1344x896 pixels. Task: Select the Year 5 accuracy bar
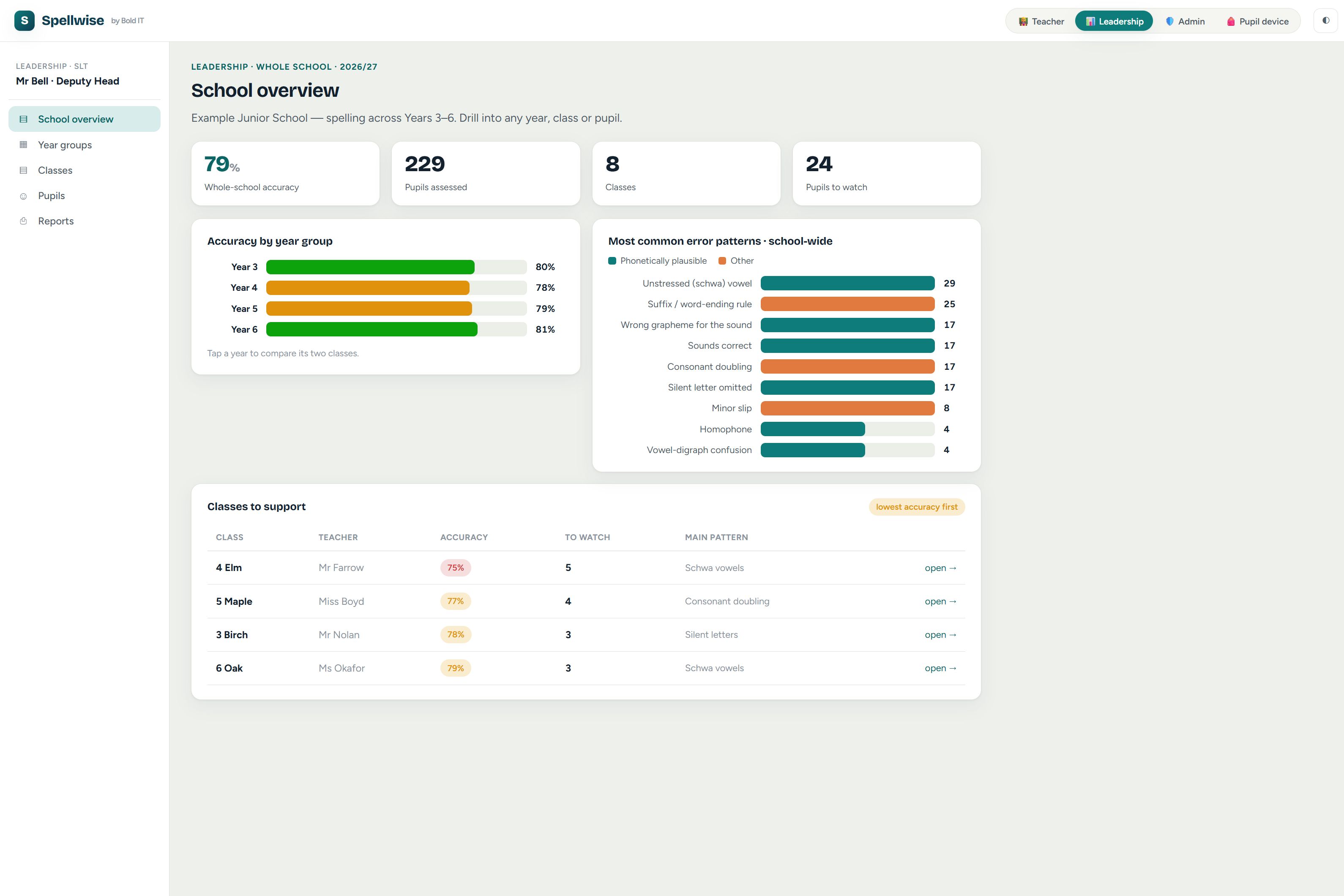(396, 309)
